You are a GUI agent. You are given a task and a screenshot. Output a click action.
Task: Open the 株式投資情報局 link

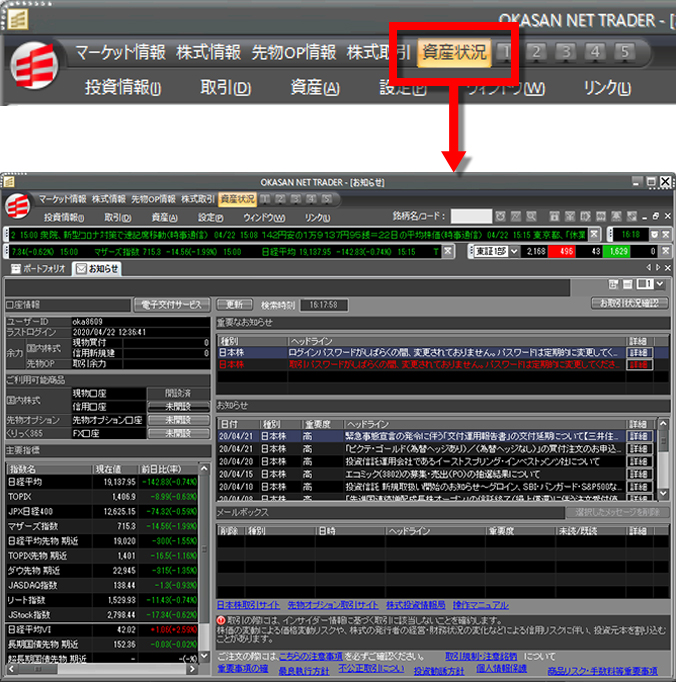[415, 605]
